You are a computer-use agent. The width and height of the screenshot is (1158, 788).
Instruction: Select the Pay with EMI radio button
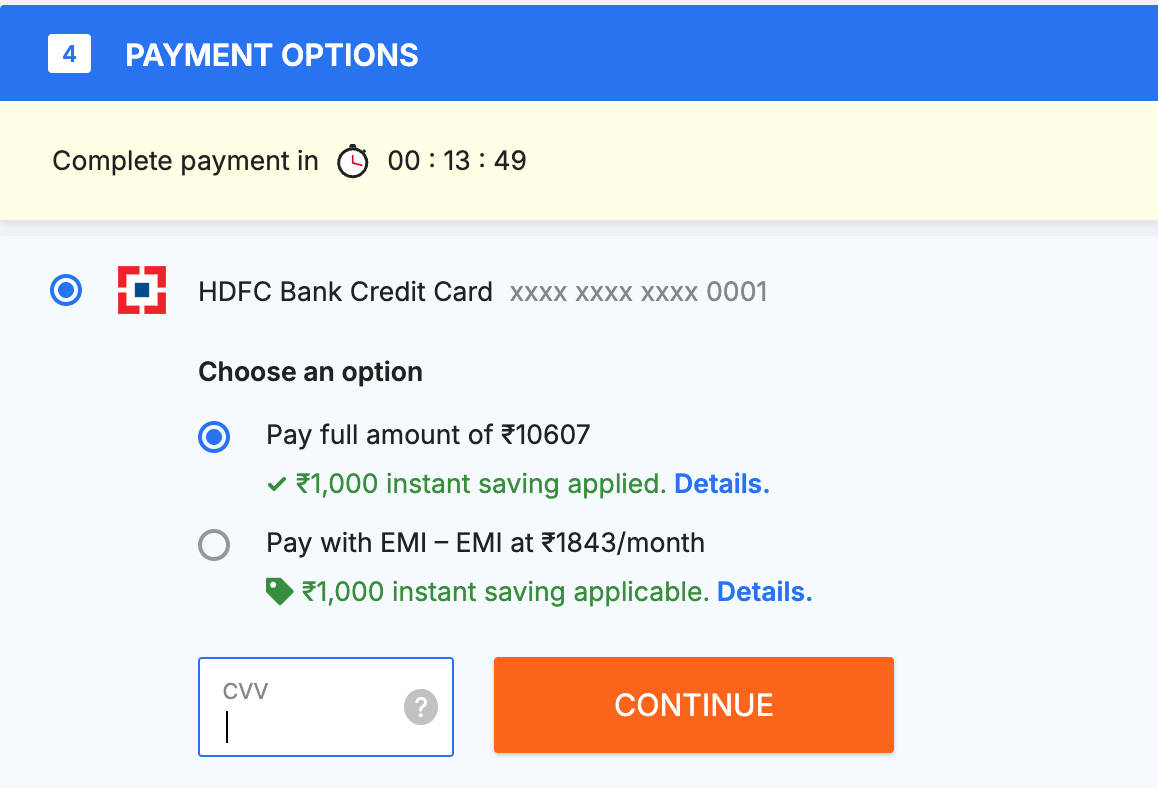(214, 545)
